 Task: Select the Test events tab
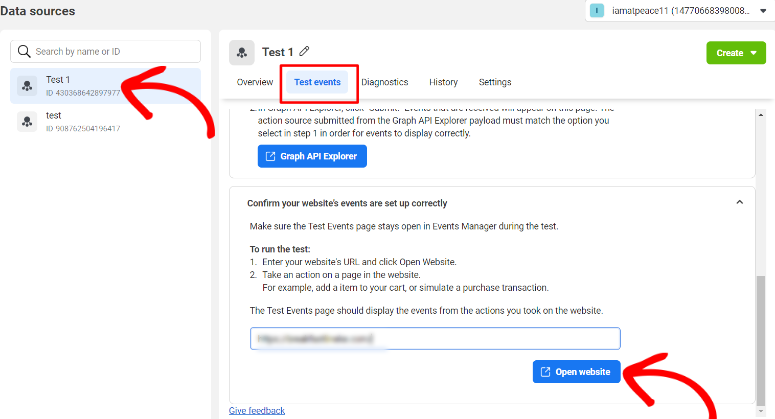tap(317, 82)
